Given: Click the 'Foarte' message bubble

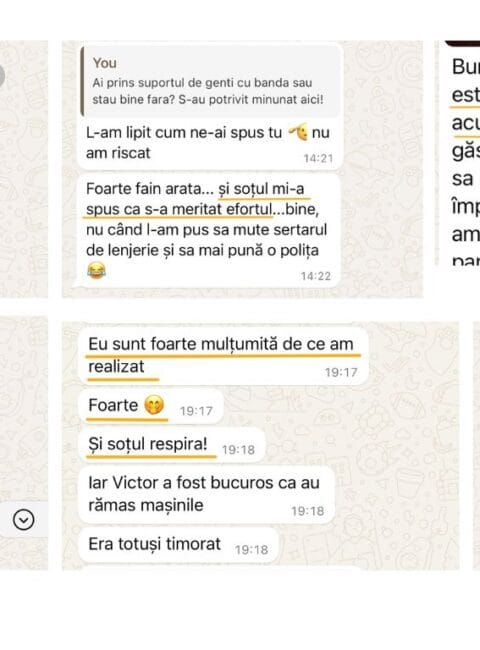Looking at the screenshot, I should (x=151, y=406).
